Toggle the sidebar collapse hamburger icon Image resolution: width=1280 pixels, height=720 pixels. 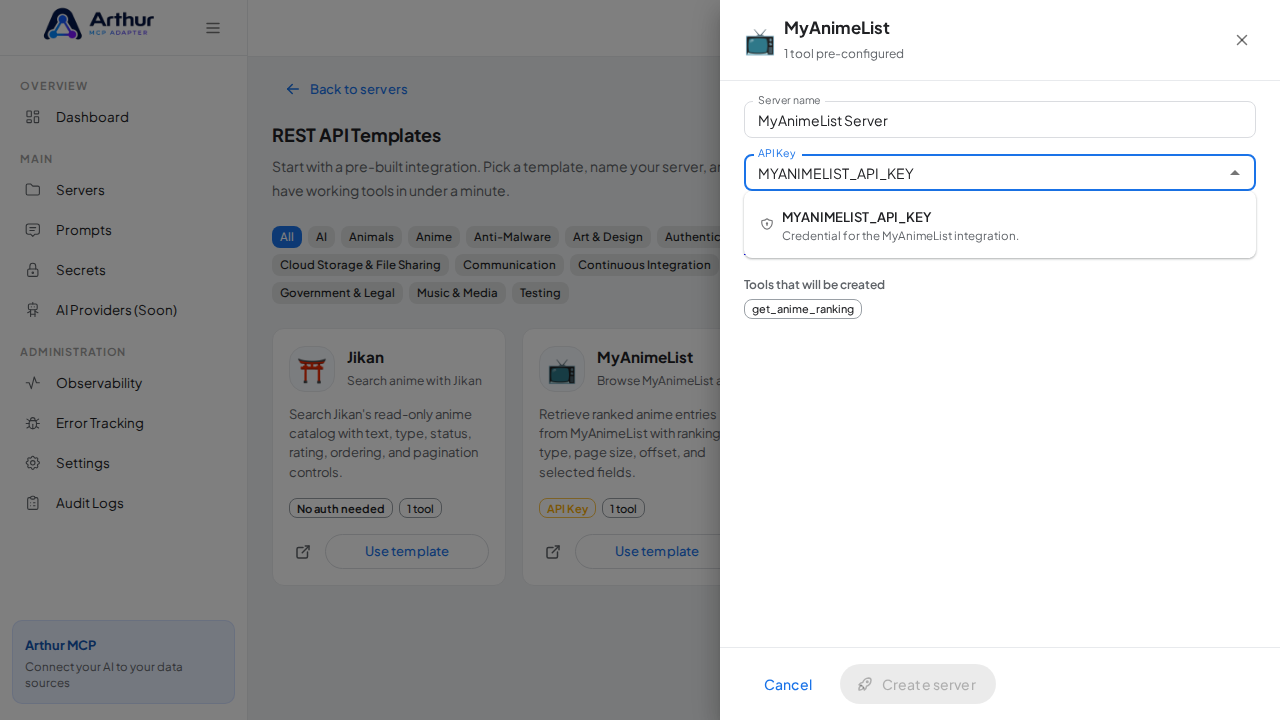213,28
